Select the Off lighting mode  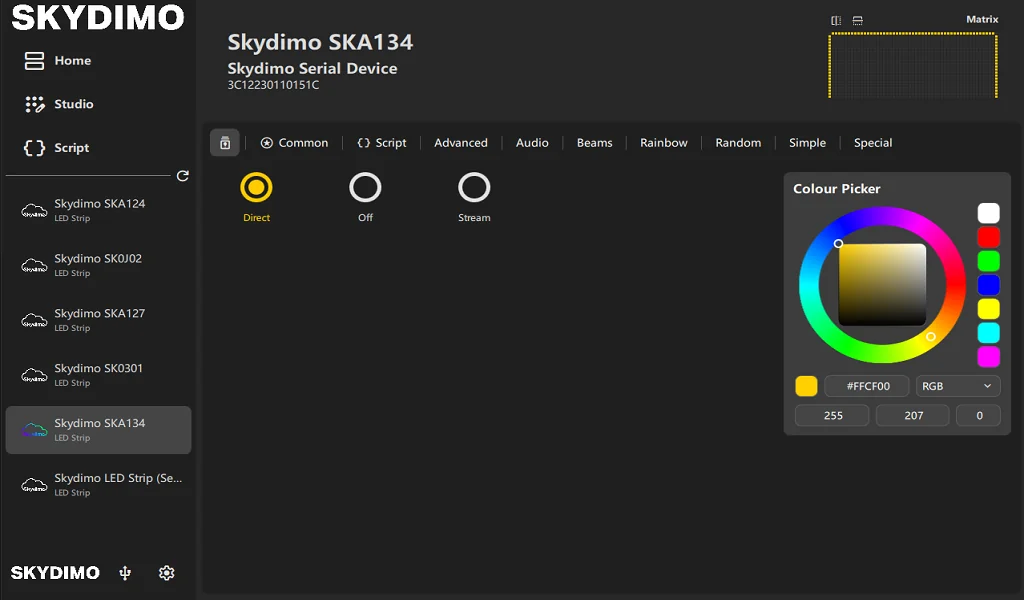point(365,187)
